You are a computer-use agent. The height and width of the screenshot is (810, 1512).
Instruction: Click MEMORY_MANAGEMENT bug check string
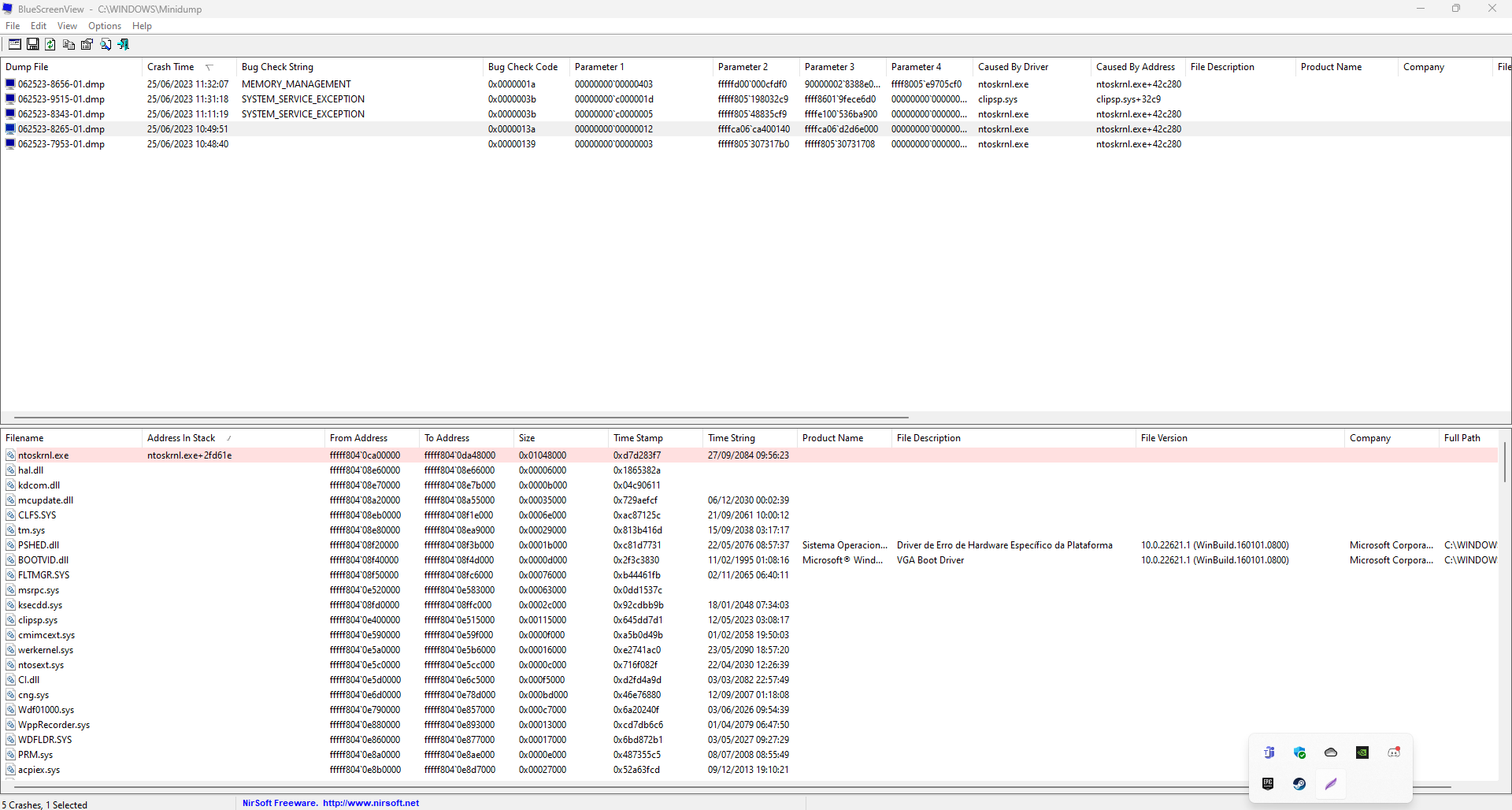point(296,84)
